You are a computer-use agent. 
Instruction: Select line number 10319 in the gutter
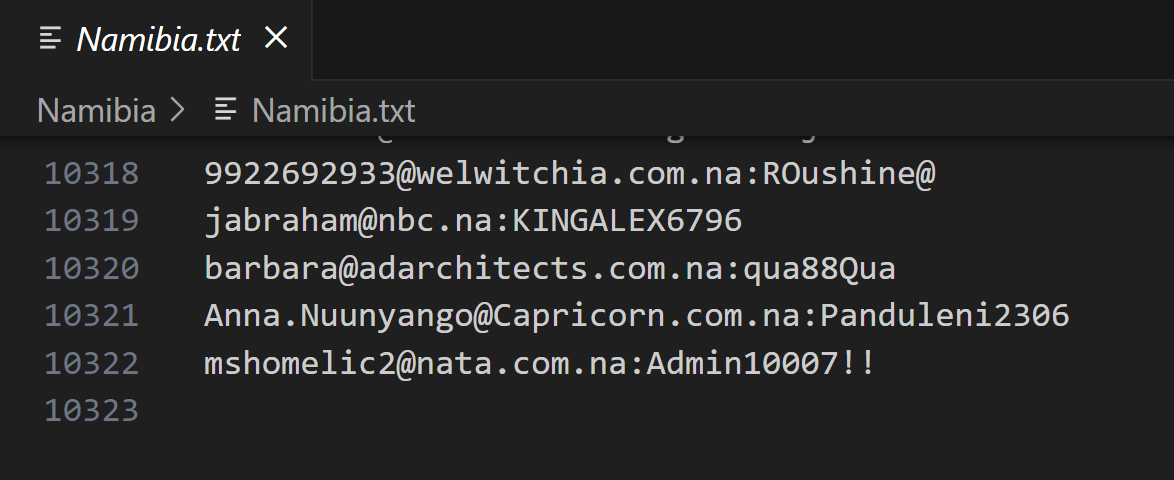coord(92,221)
